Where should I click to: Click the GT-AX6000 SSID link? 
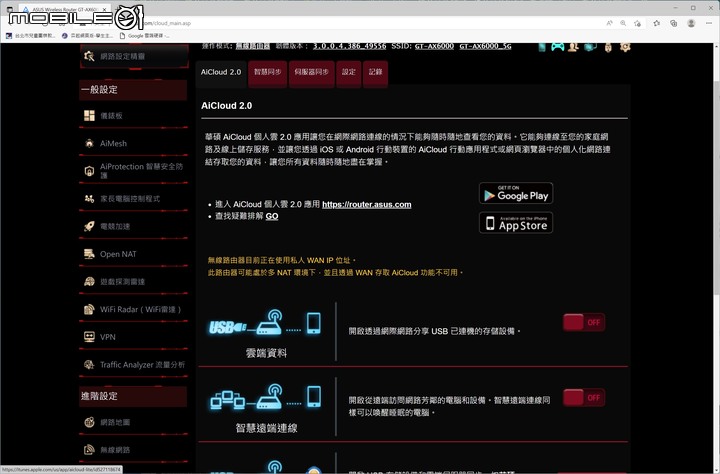[434, 46]
